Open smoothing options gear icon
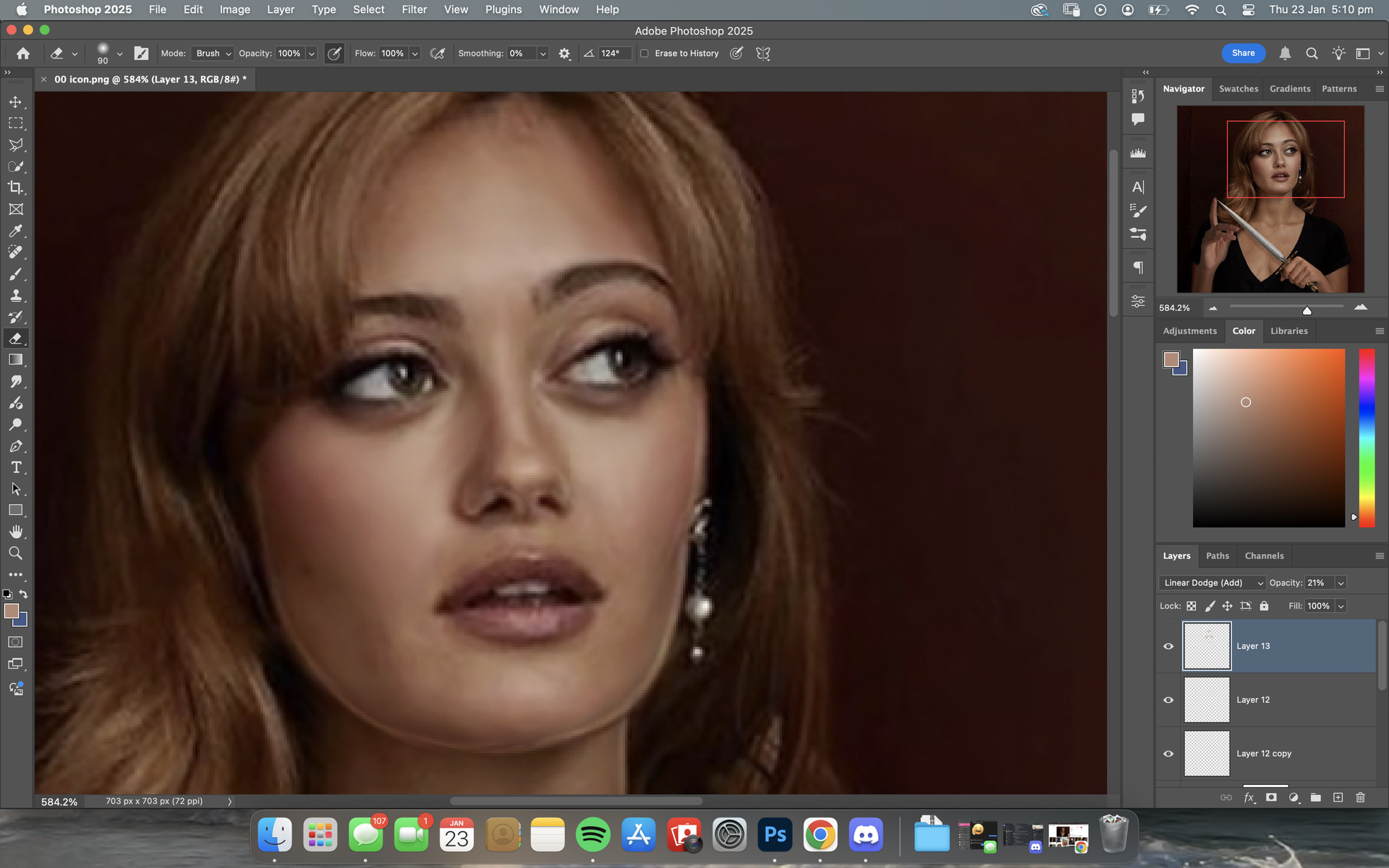The width and height of the screenshot is (1389, 868). point(564,54)
